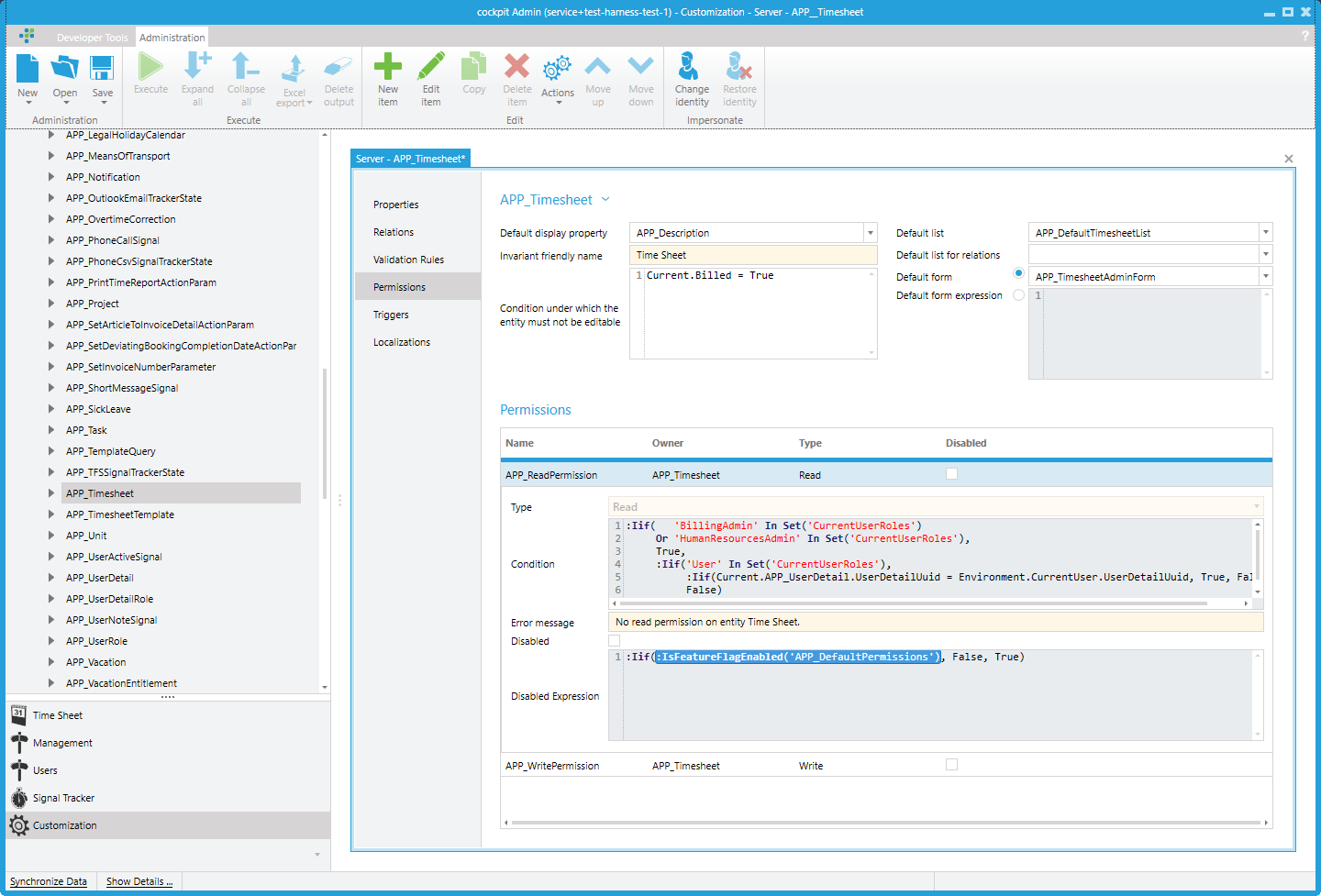The height and width of the screenshot is (896, 1321).
Task: Click Expand all icon
Action: [x=197, y=67]
